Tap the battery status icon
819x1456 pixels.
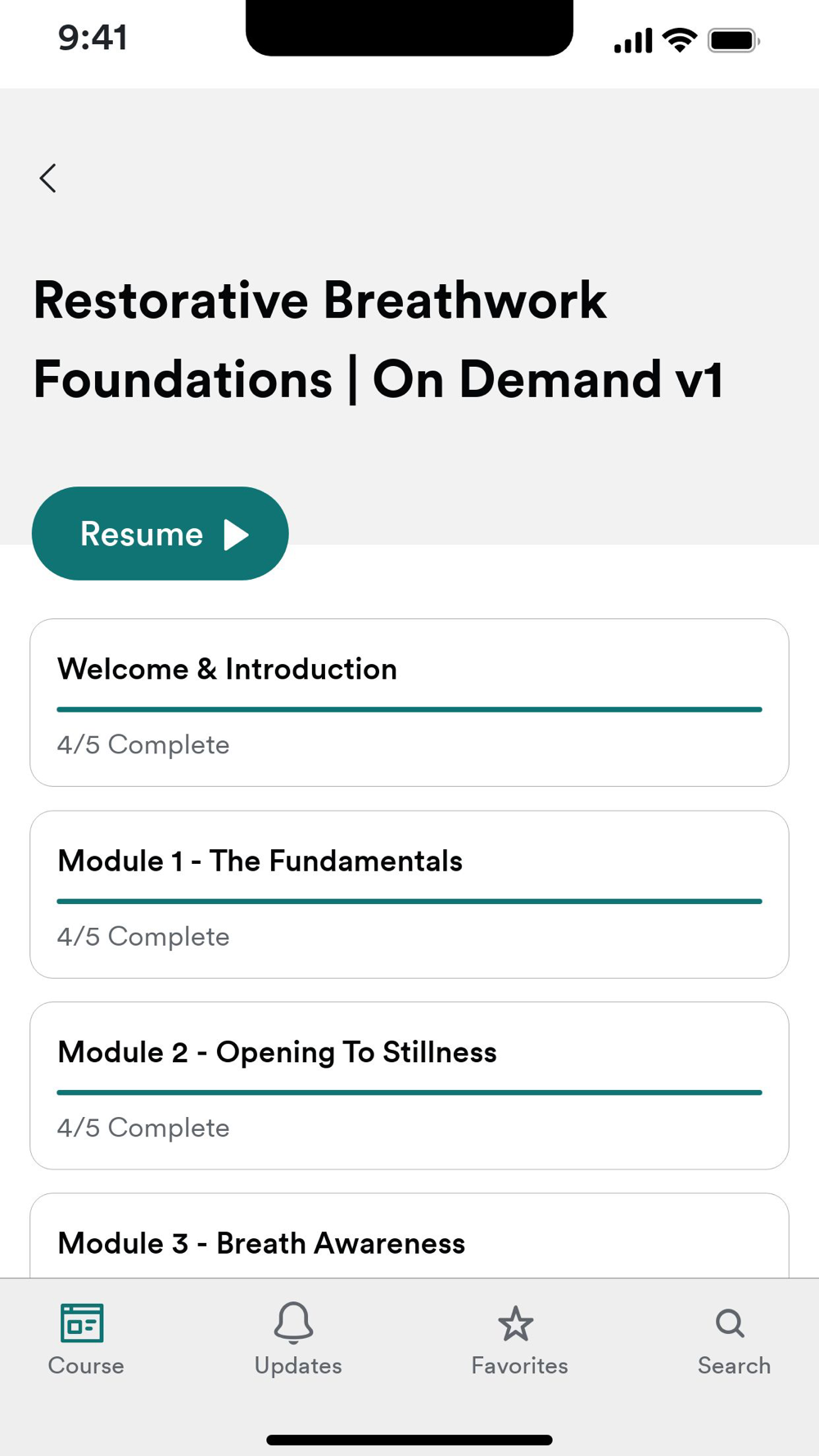733,40
